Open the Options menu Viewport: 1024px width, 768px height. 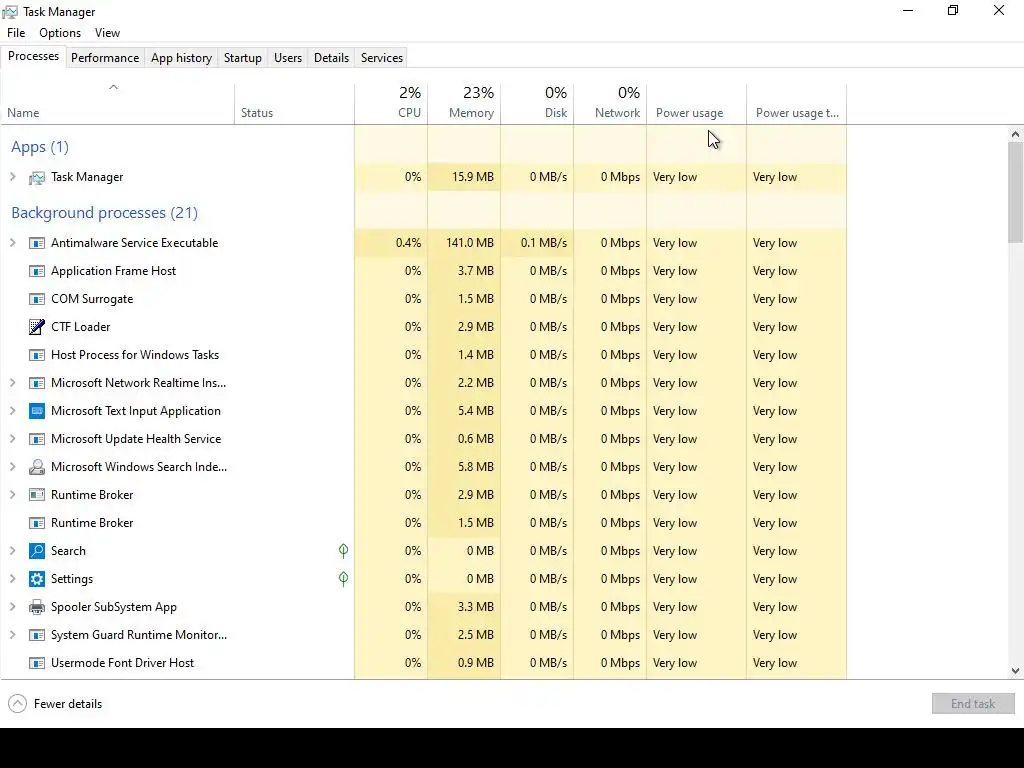60,33
